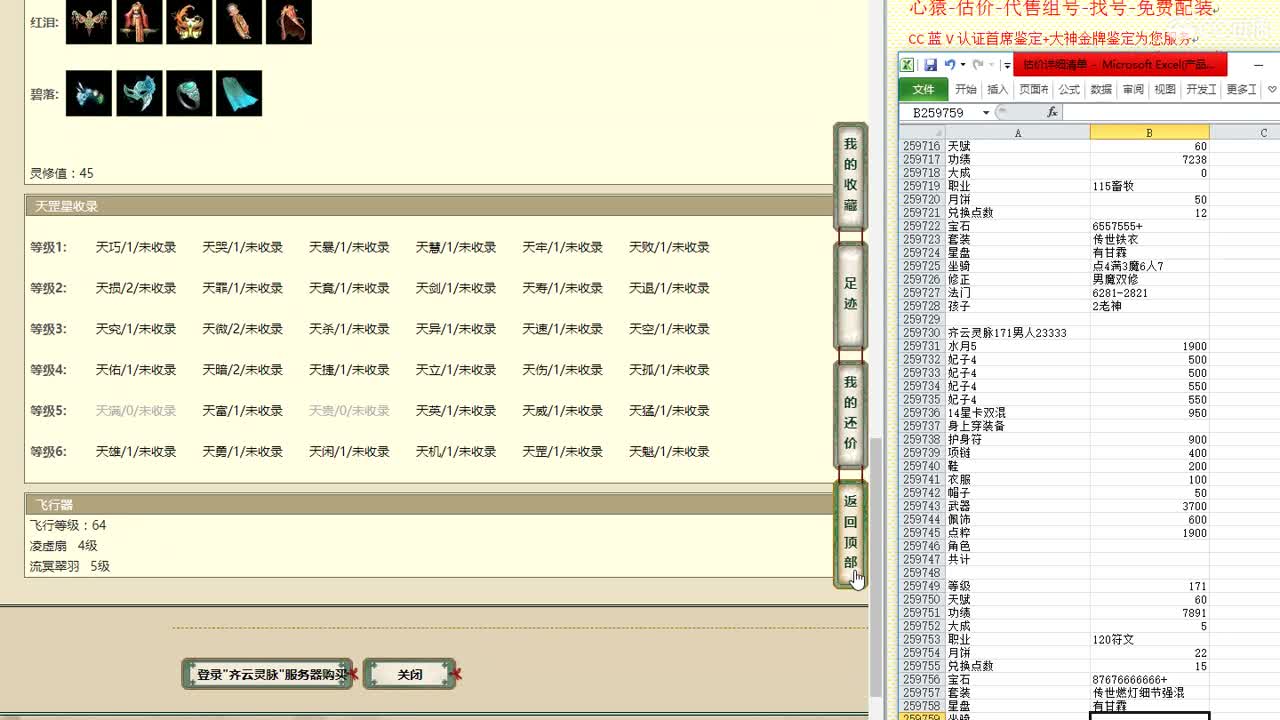Screen dimensions: 1280x720
Task: Click the red cape icon in 红泪 row
Action: pyautogui.click(x=289, y=21)
